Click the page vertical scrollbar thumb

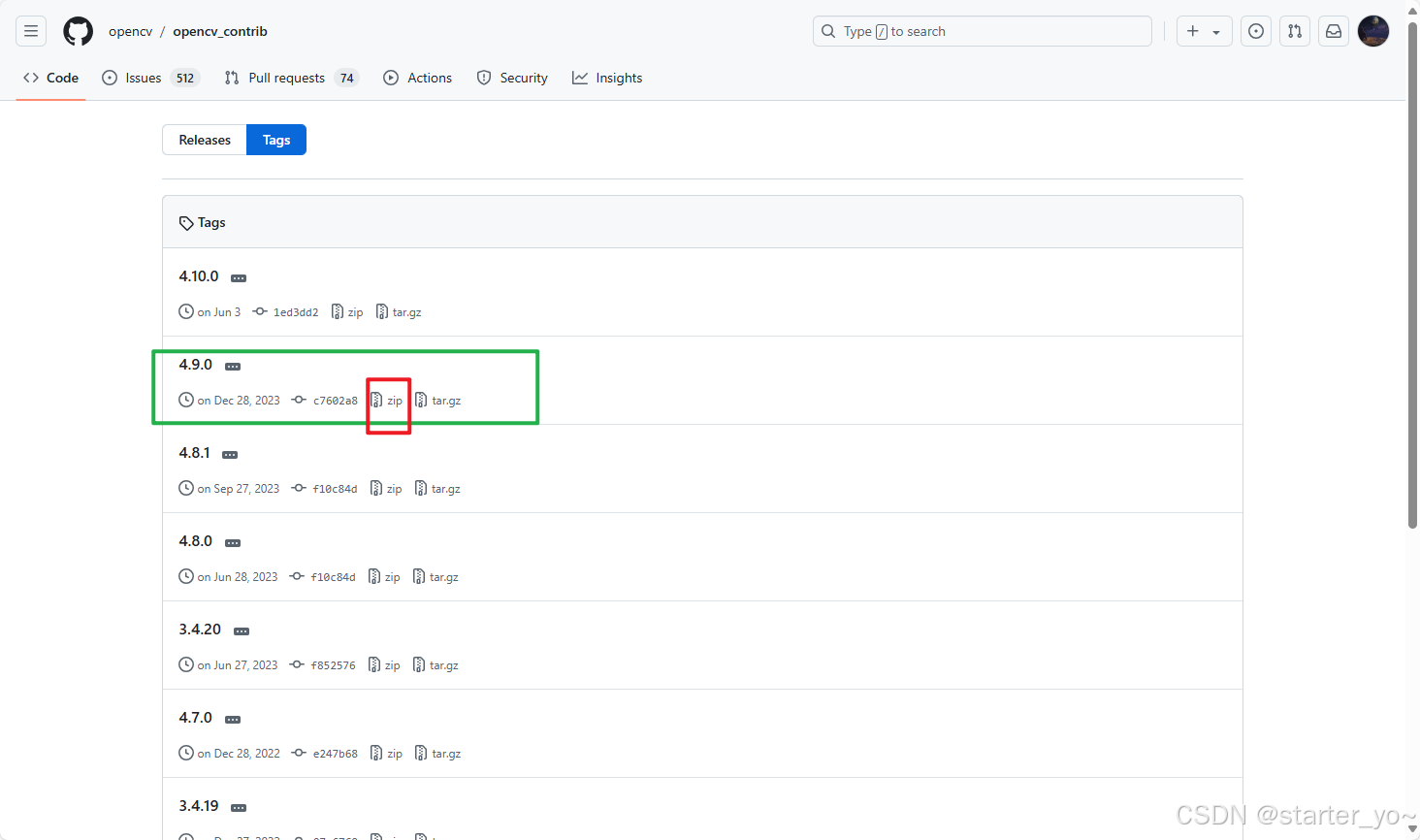(x=1412, y=275)
